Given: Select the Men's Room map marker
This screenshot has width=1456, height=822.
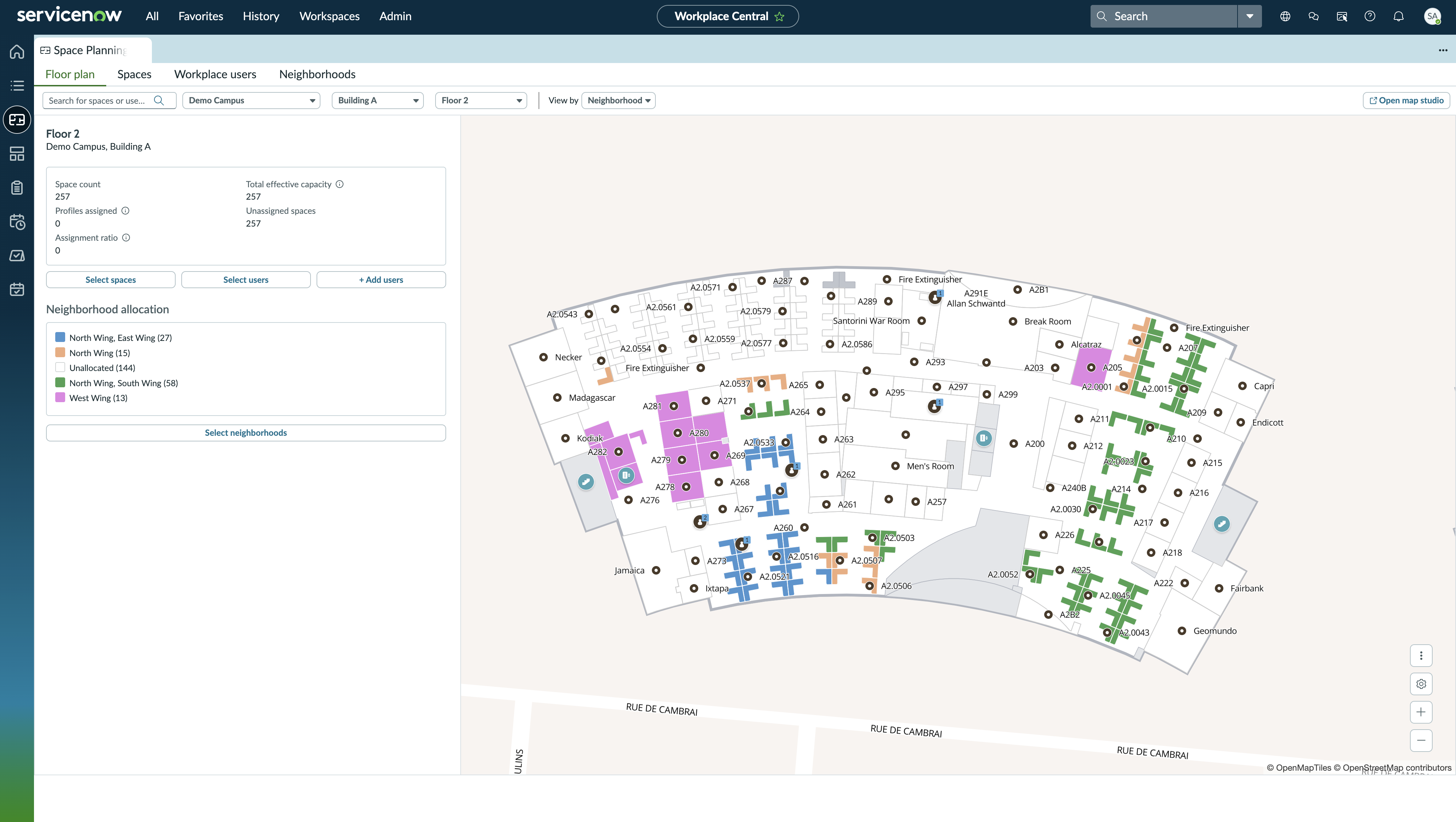Looking at the screenshot, I should click(x=895, y=466).
